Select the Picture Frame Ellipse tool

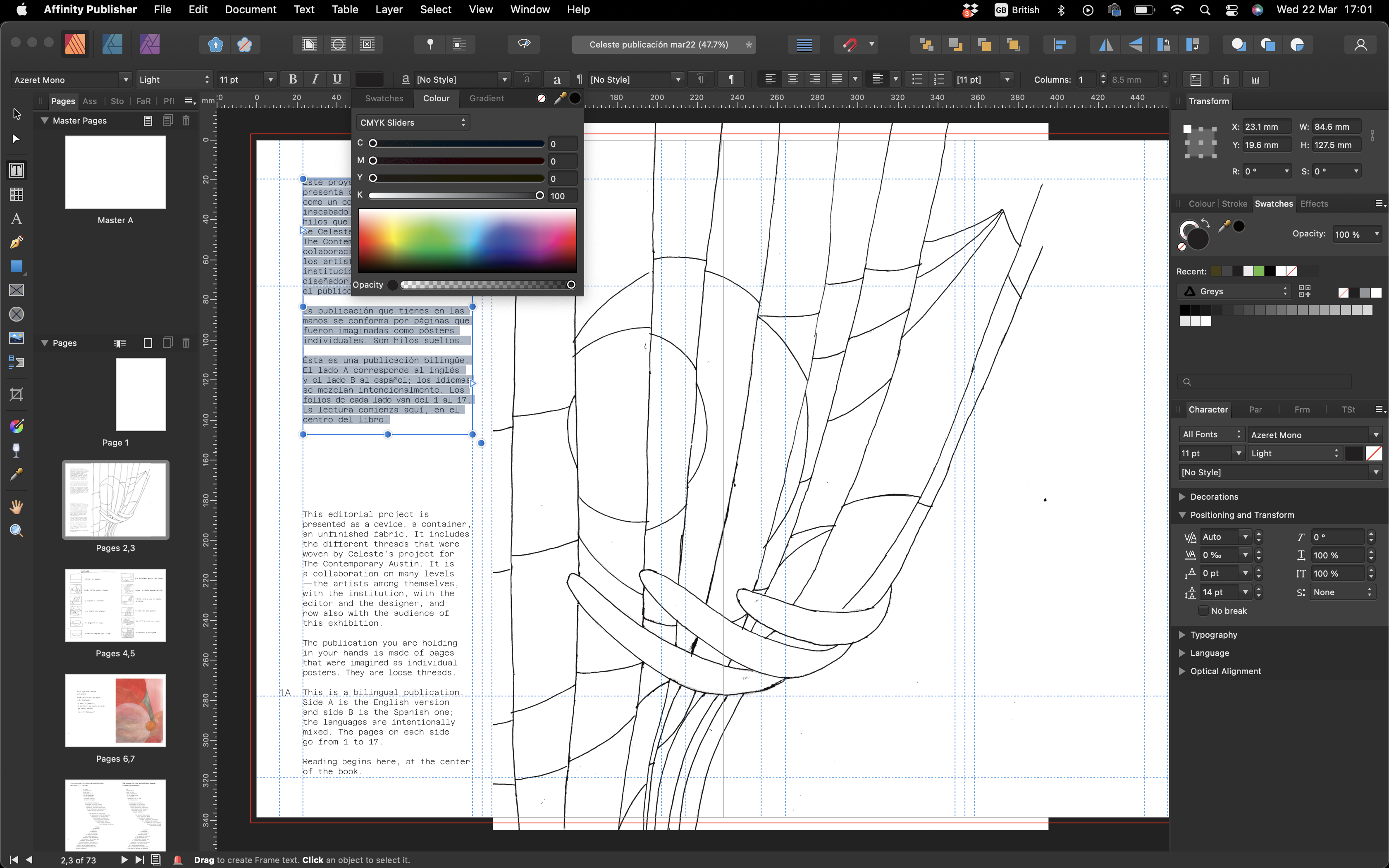point(17,314)
